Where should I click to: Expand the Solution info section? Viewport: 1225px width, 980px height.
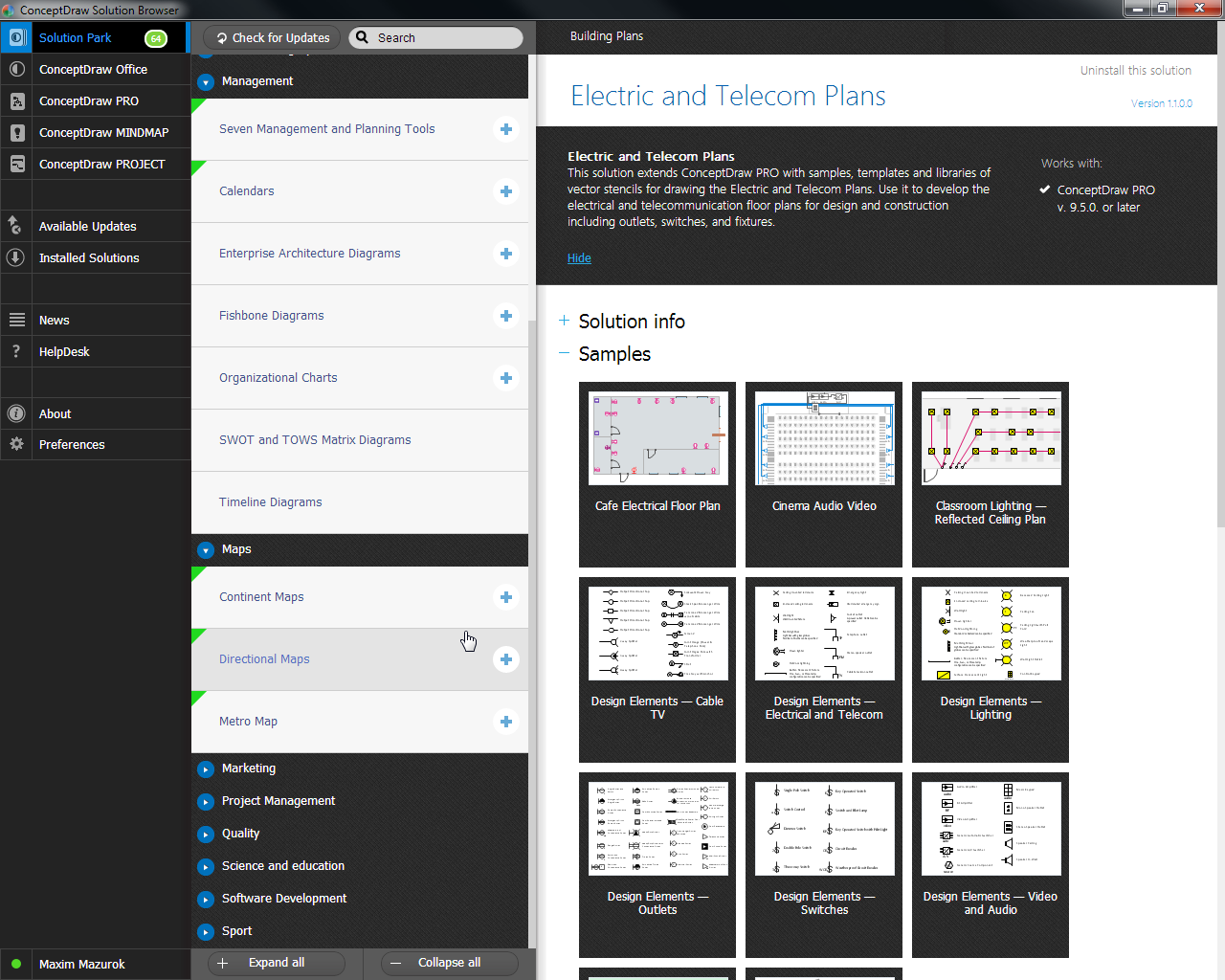(x=565, y=322)
